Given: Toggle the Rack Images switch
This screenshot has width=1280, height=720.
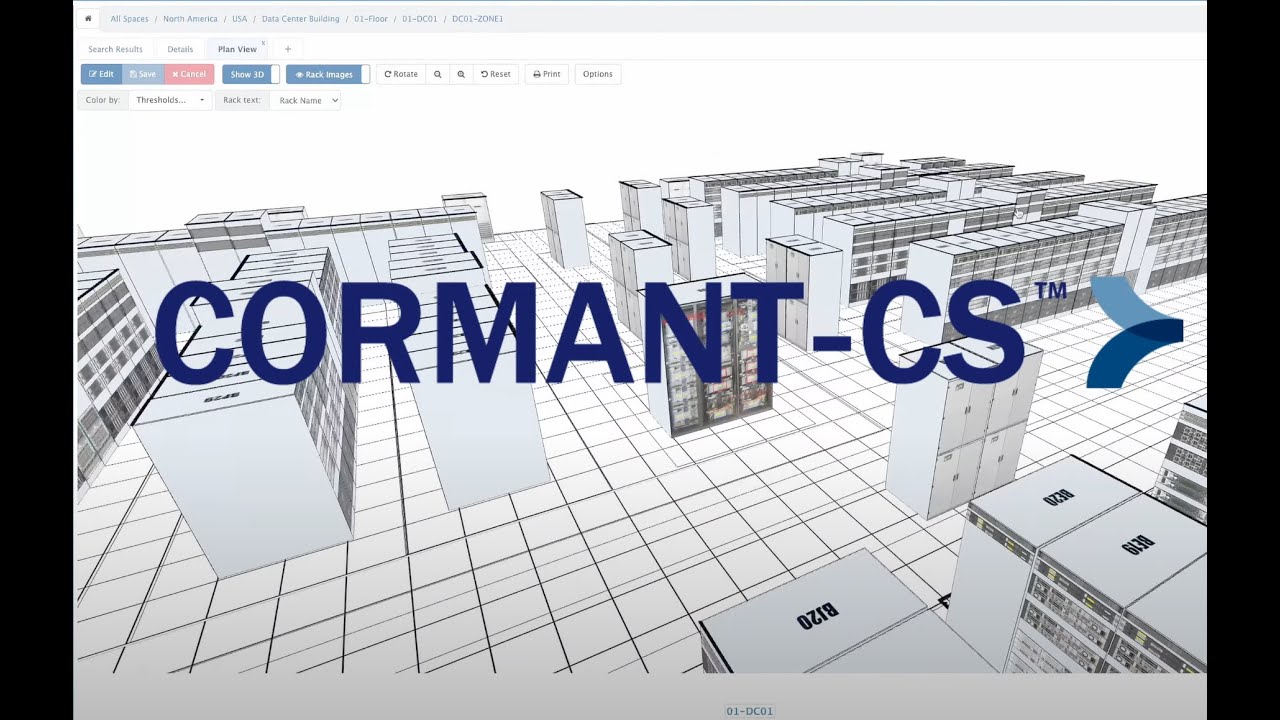Looking at the screenshot, I should click(328, 74).
